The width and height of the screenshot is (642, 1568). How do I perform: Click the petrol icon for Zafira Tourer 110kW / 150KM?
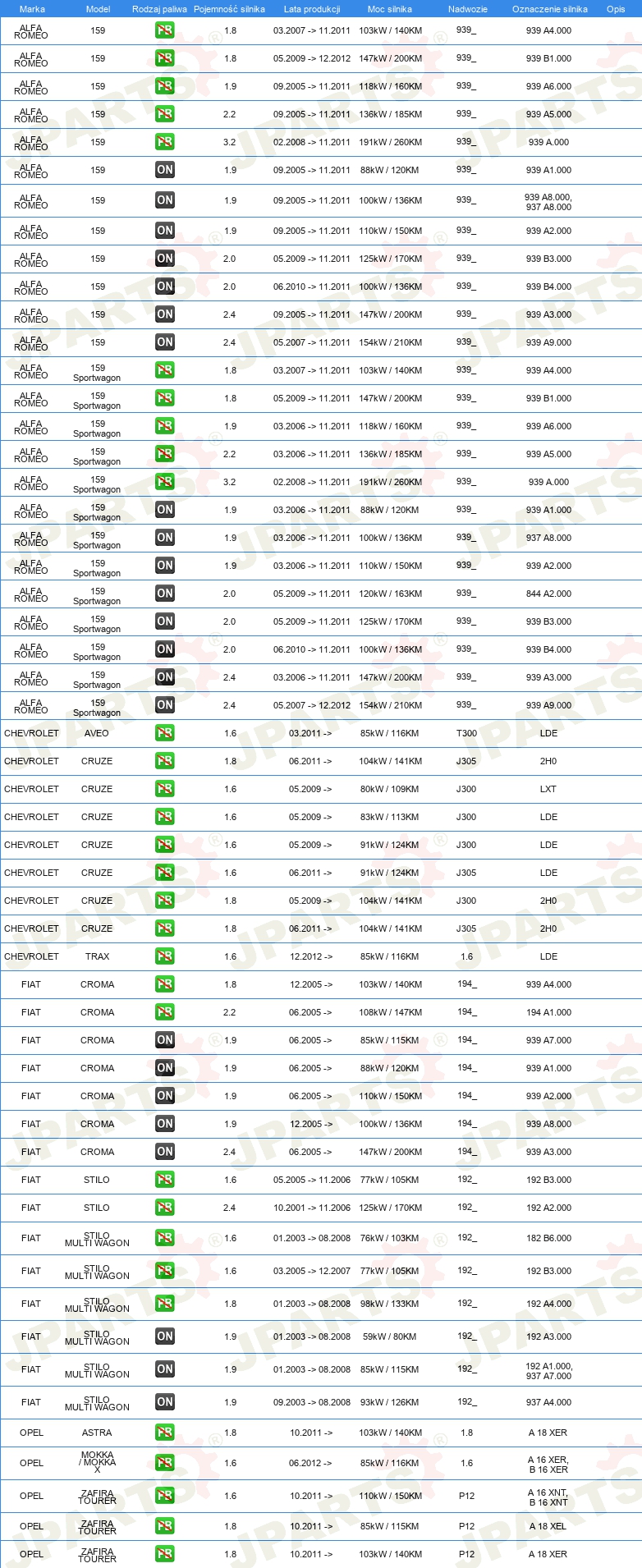click(x=165, y=1496)
